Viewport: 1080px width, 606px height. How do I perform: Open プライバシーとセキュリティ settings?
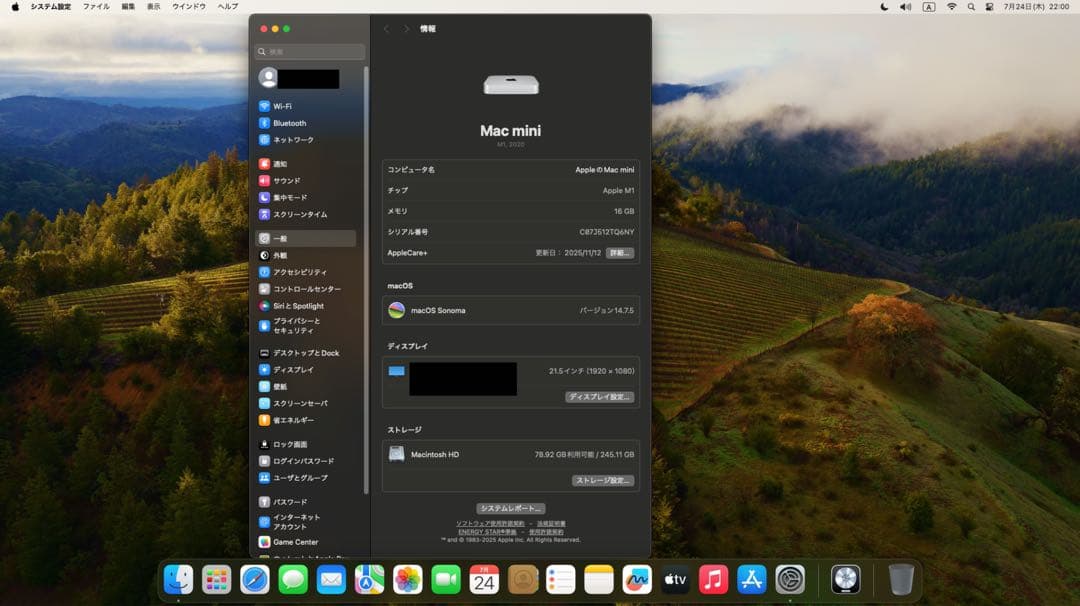pyautogui.click(x=300, y=323)
